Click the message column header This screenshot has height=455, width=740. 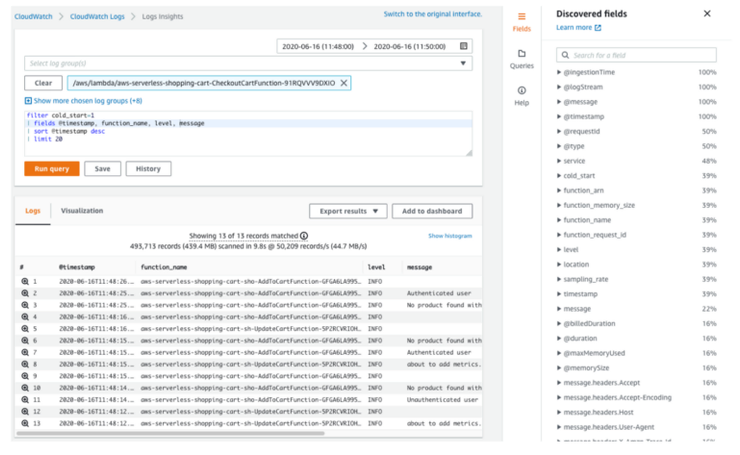pyautogui.click(x=420, y=267)
